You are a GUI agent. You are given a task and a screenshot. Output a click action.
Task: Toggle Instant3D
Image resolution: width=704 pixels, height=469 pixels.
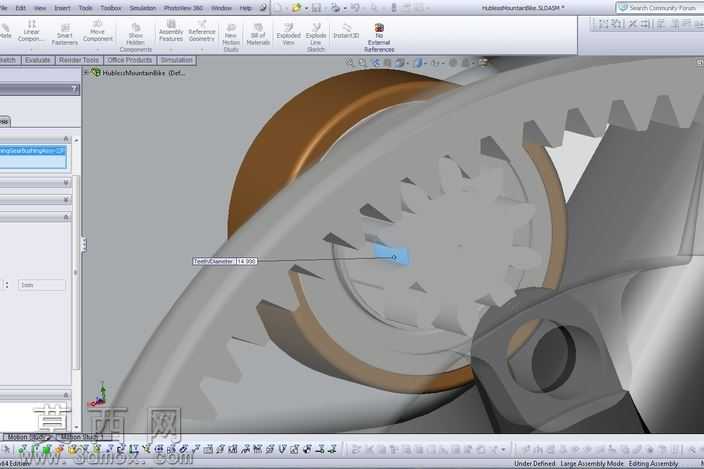pyautogui.click(x=346, y=31)
